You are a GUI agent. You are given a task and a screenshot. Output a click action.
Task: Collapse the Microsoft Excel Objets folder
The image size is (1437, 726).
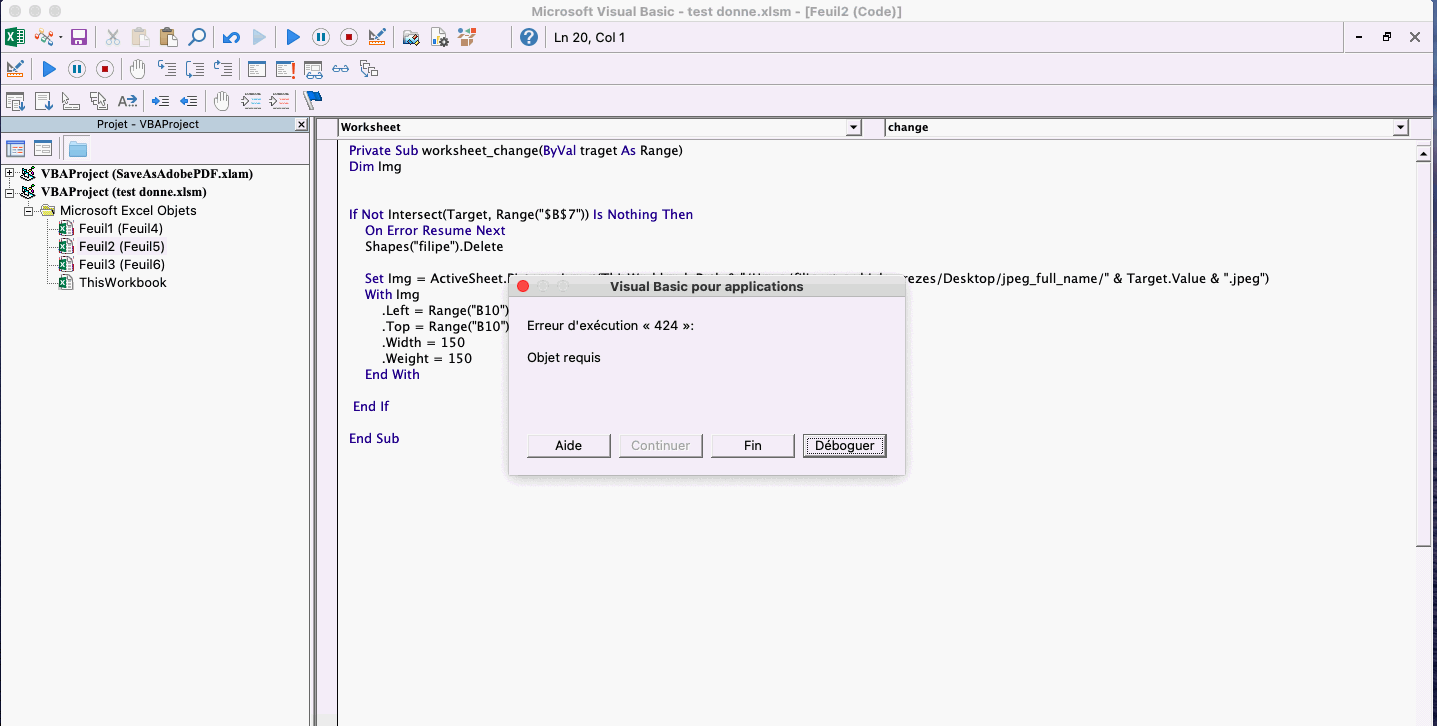[29, 211]
